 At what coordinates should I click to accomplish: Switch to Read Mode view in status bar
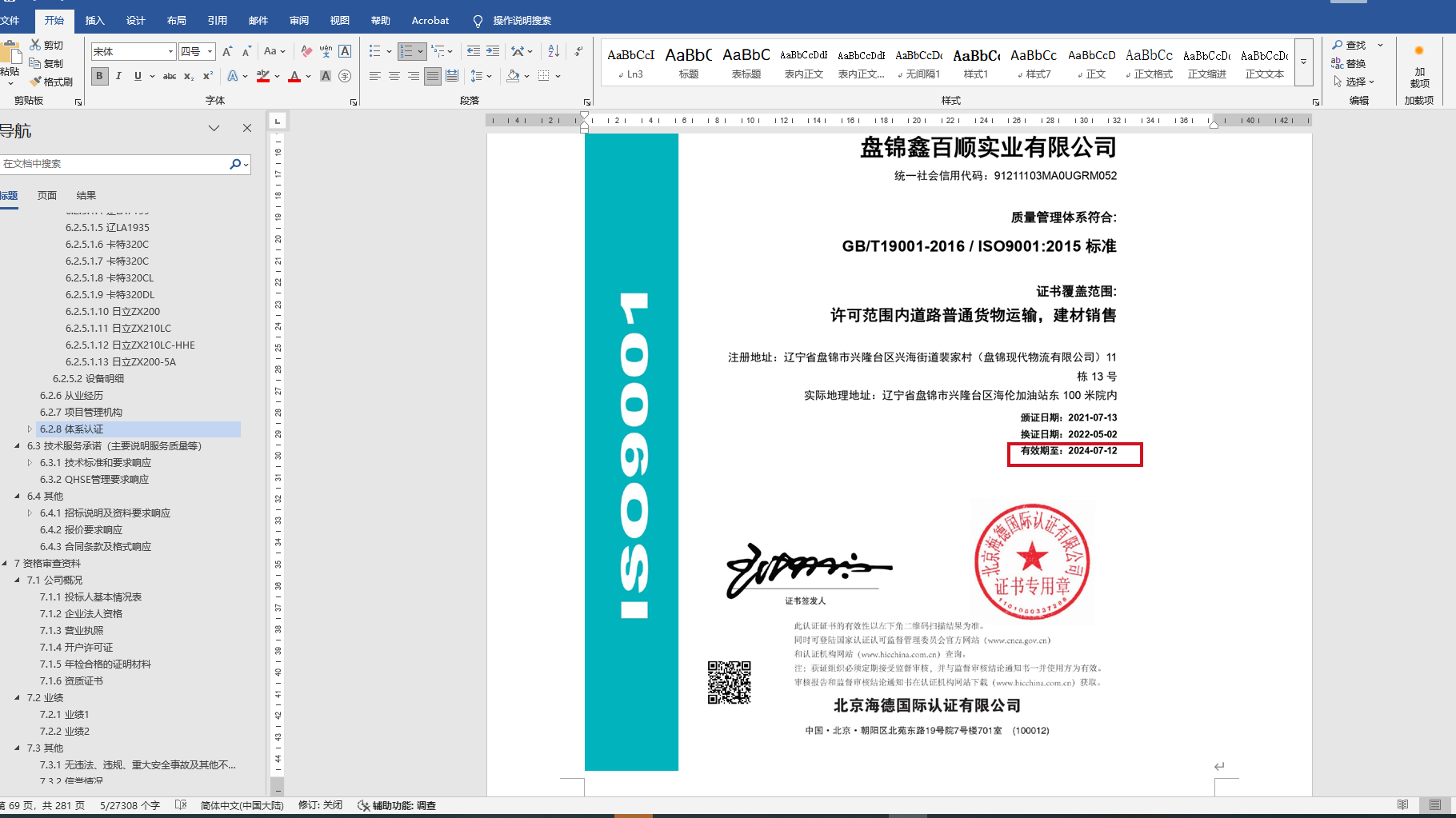(1402, 805)
